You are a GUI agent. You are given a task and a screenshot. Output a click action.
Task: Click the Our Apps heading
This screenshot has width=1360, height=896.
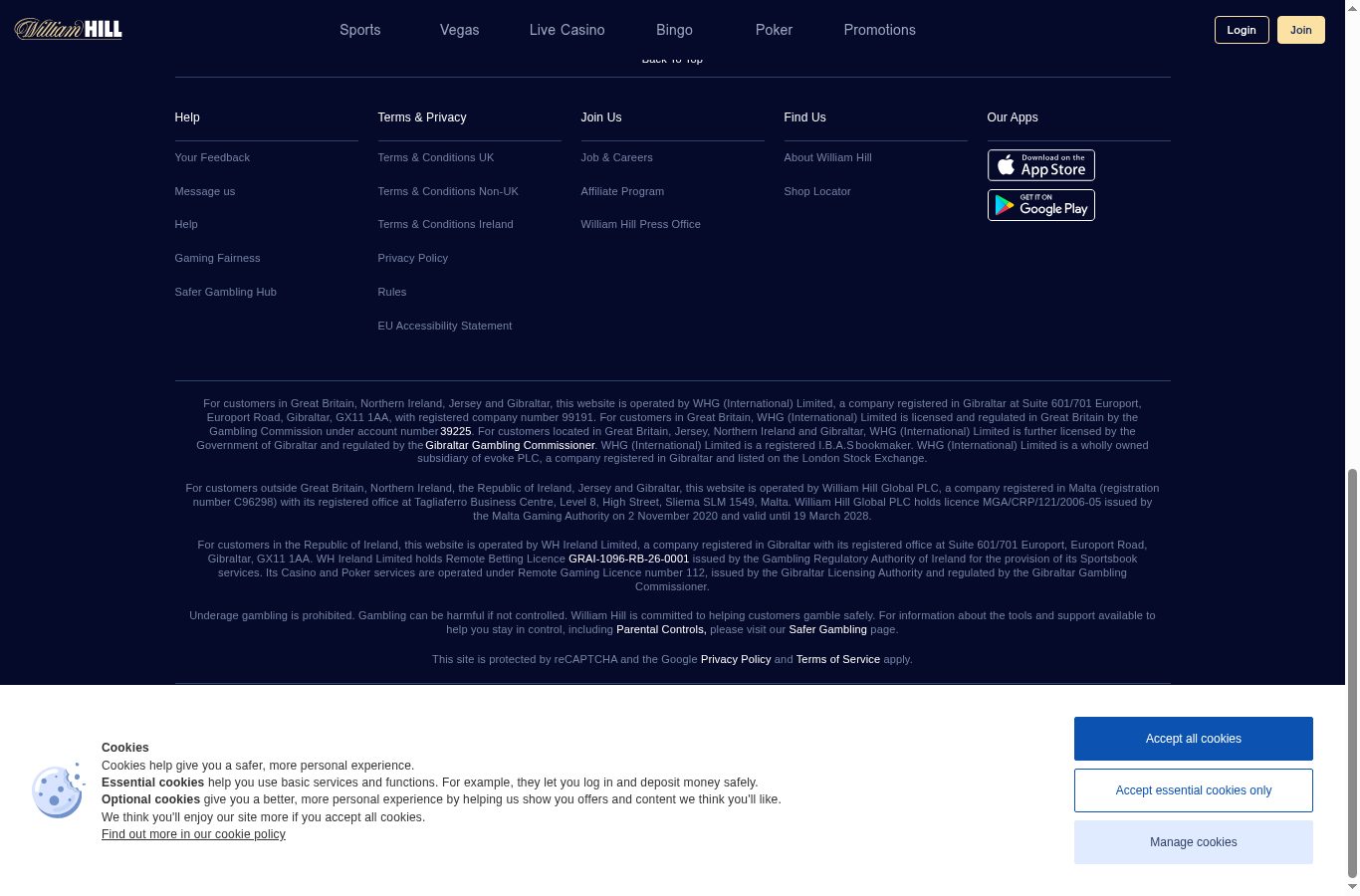[1013, 117]
